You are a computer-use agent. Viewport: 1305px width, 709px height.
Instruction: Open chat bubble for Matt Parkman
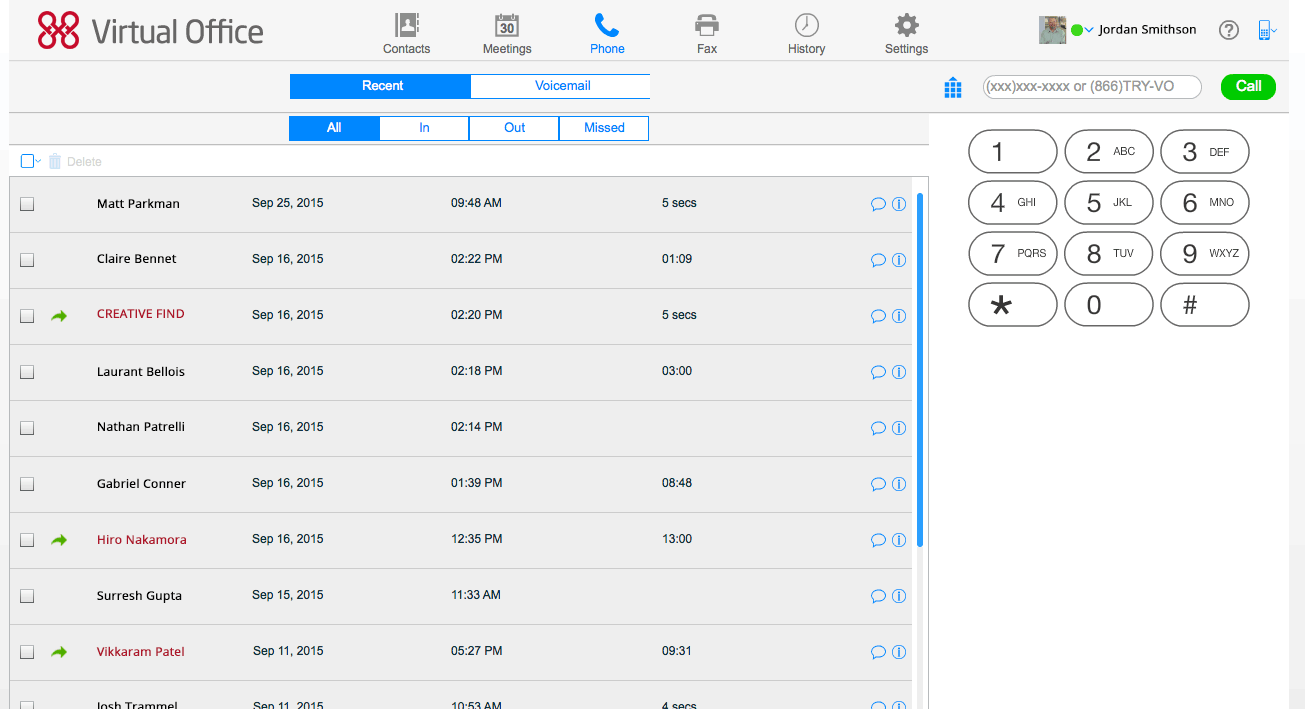[x=878, y=204]
